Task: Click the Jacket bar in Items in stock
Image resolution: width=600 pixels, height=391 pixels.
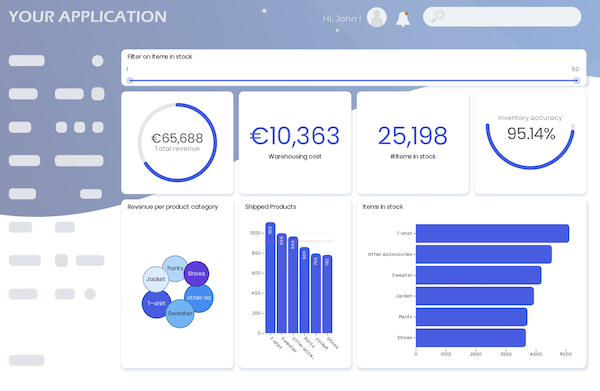Action: tap(474, 296)
